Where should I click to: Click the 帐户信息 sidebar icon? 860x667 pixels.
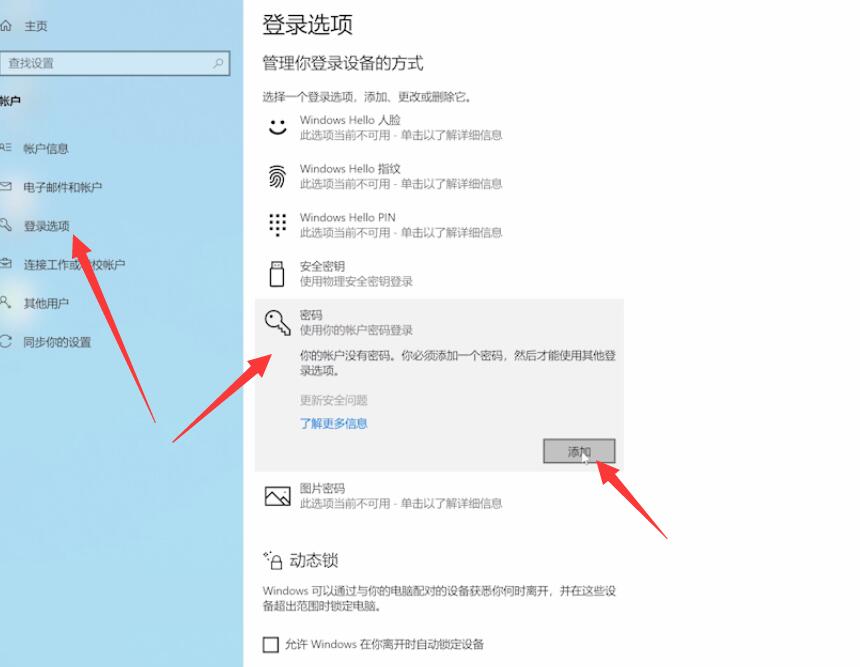coord(5,148)
